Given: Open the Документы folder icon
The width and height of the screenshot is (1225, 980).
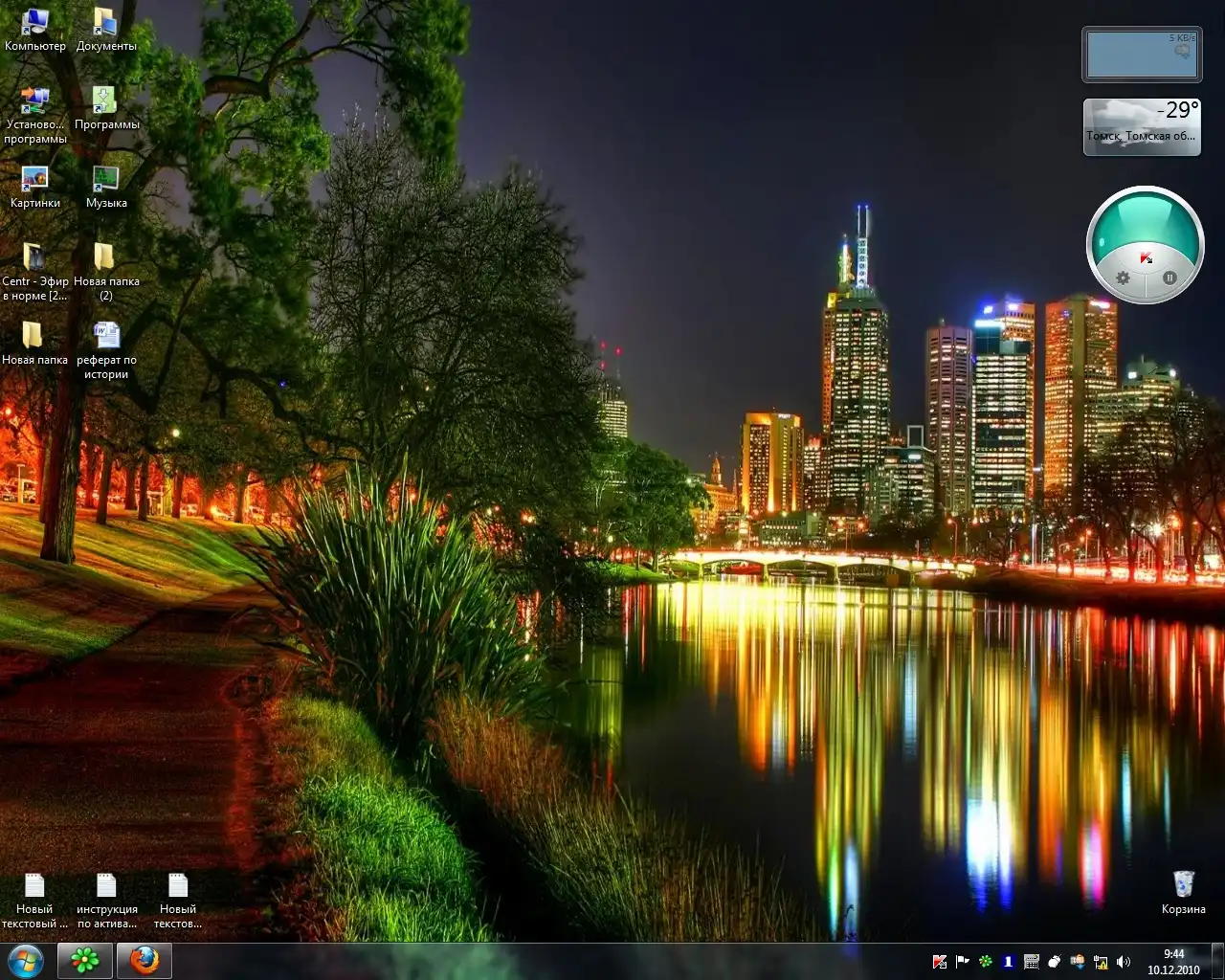Looking at the screenshot, I should [105, 23].
